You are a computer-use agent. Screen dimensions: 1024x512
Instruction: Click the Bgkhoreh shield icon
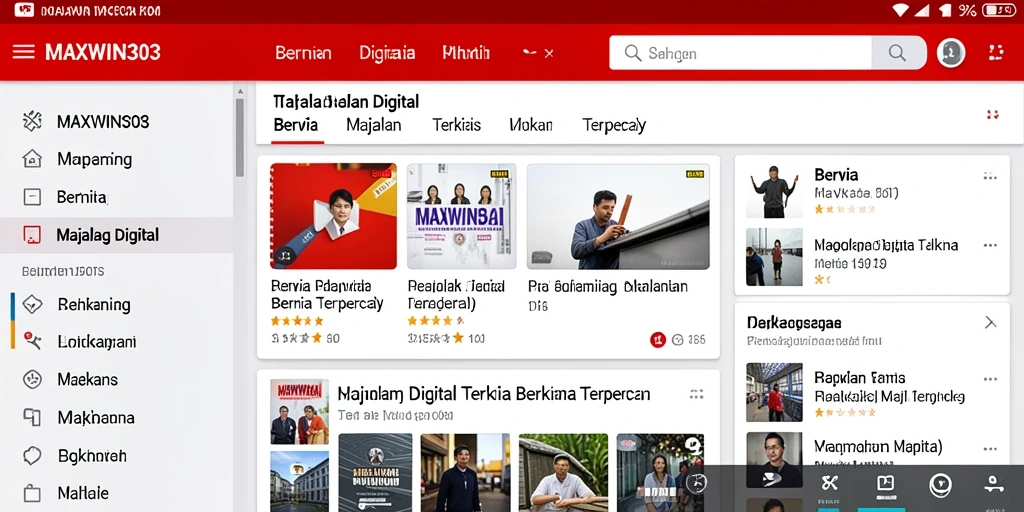[x=32, y=455]
